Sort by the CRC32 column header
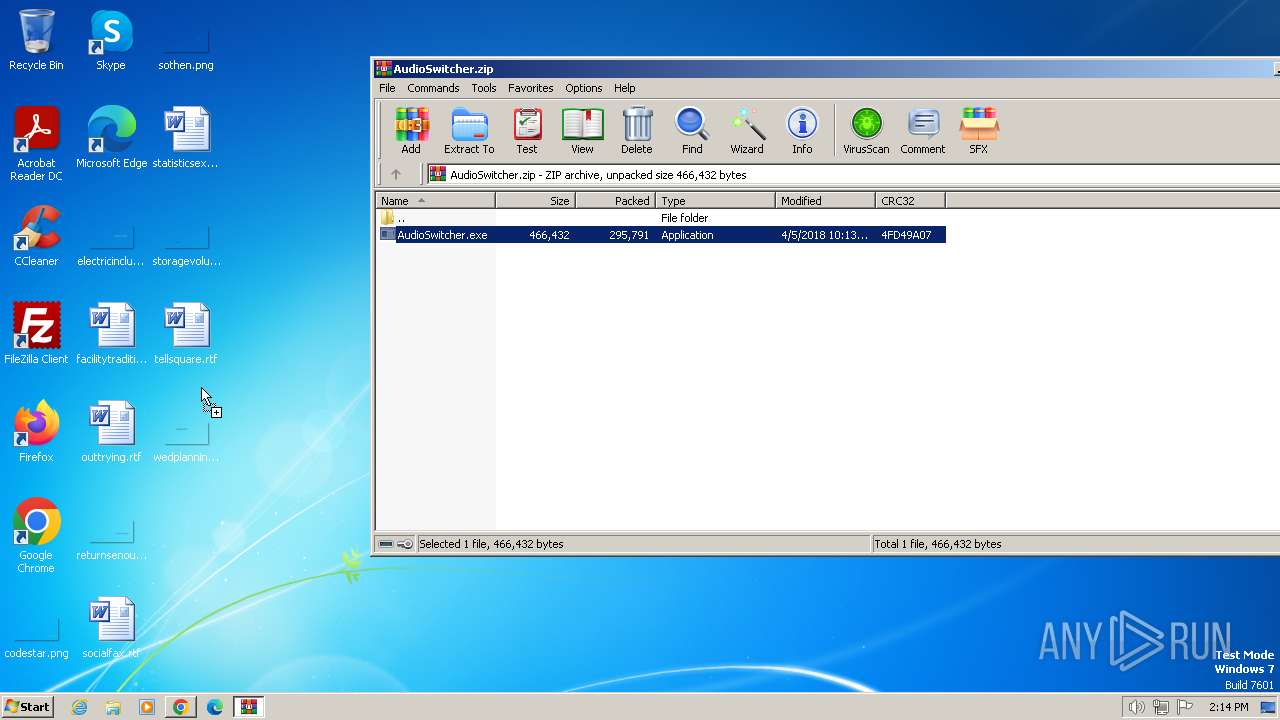Screen dimensions: 1280x720 coord(911,201)
